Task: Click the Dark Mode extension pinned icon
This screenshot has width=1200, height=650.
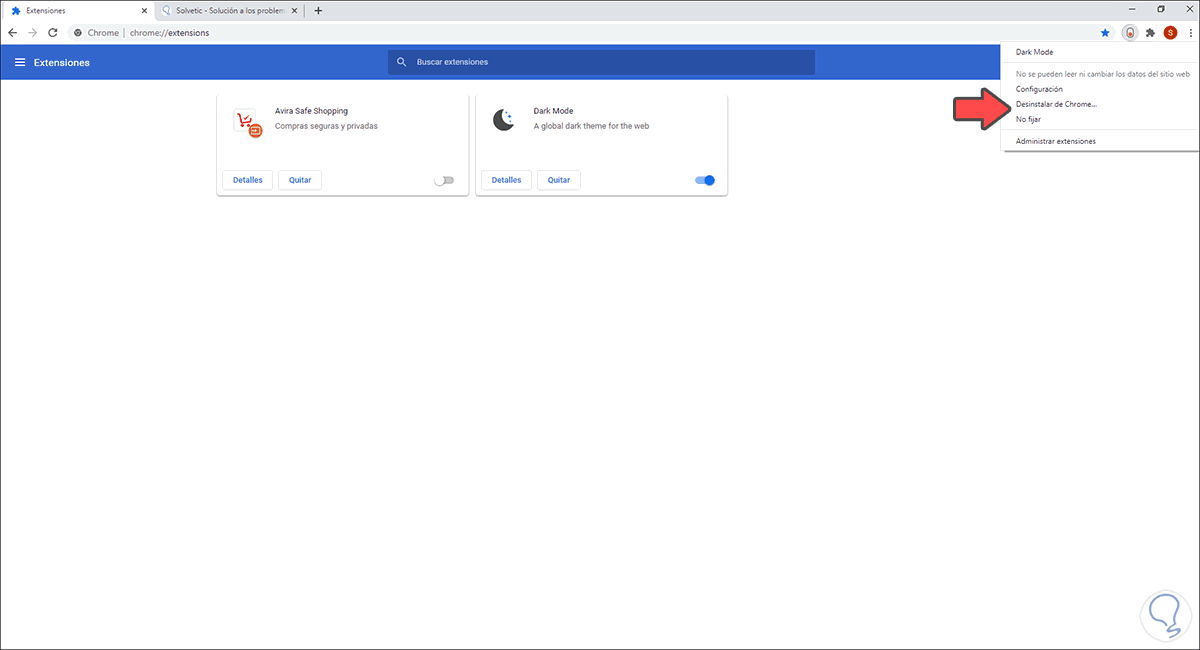Action: [x=1128, y=32]
